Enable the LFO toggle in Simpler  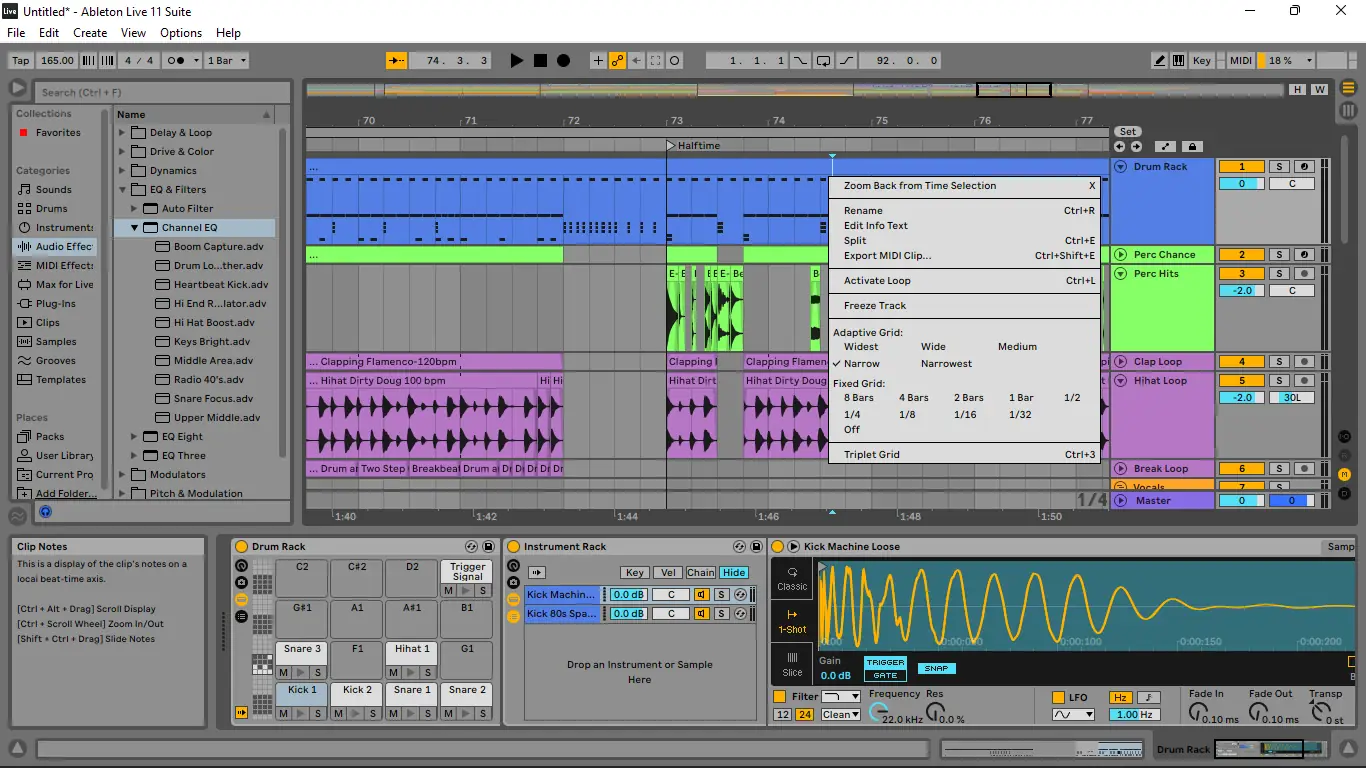tap(1058, 697)
